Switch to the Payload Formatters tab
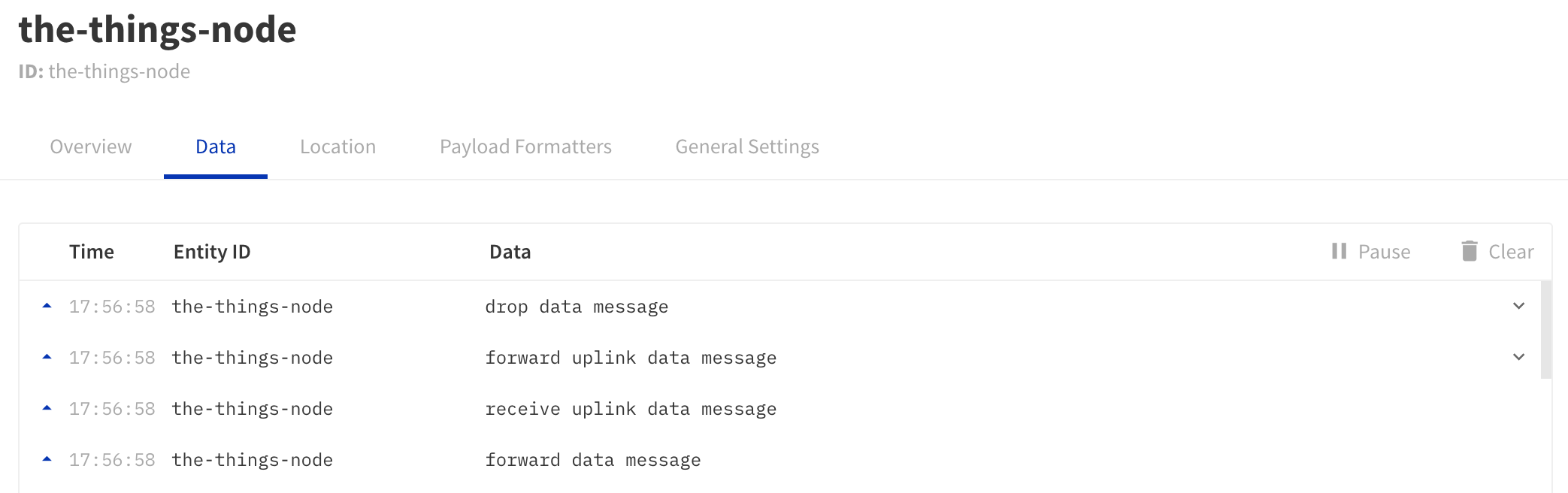Screen dimensions: 1568x493 point(525,147)
